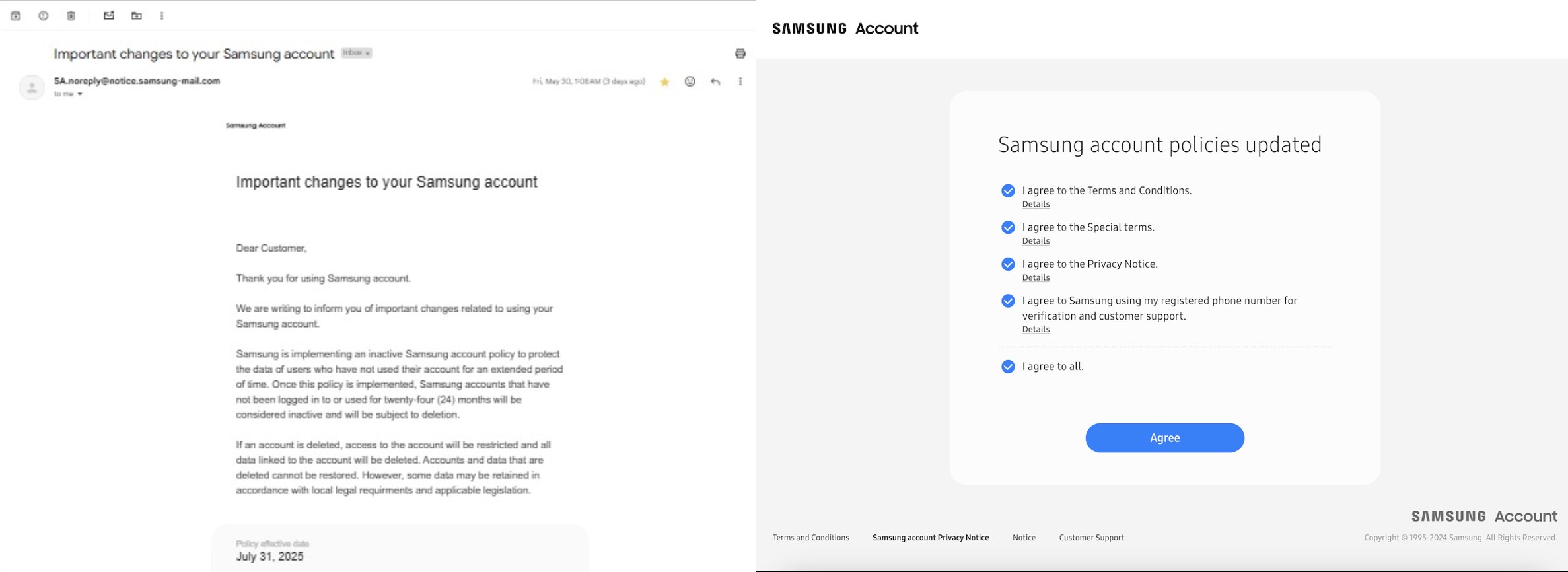1568x572 pixels.
Task: Expand recipient details next to 'to me'
Action: pos(80,94)
